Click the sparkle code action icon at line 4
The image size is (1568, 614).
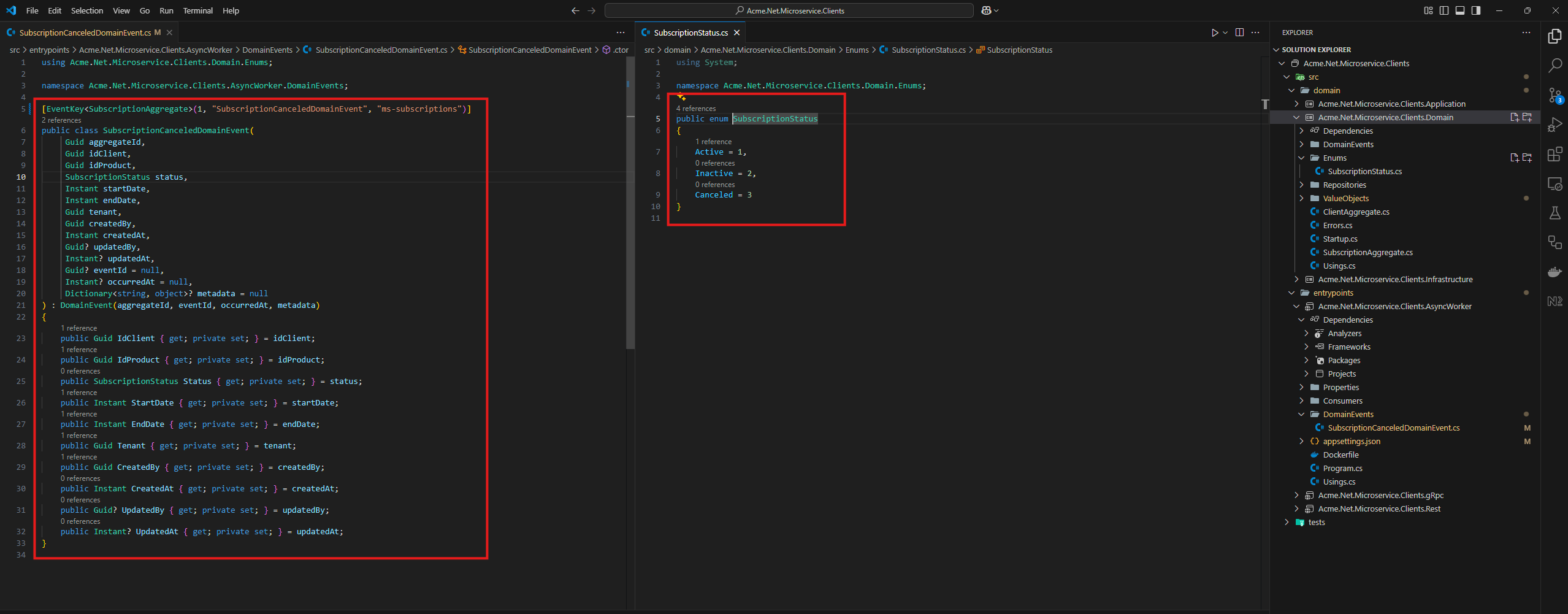[x=681, y=97]
